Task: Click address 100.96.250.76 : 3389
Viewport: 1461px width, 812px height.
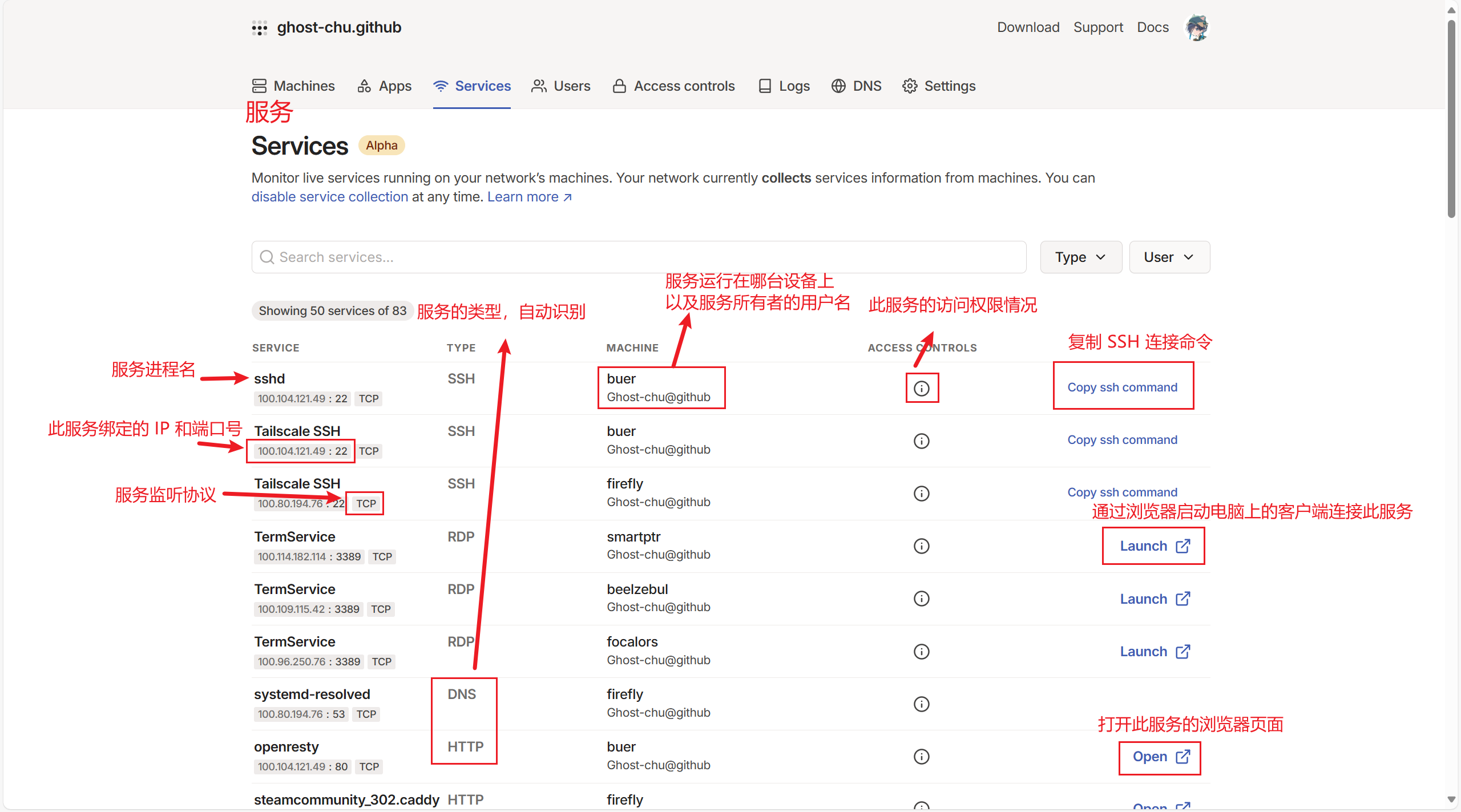Action: (x=309, y=662)
